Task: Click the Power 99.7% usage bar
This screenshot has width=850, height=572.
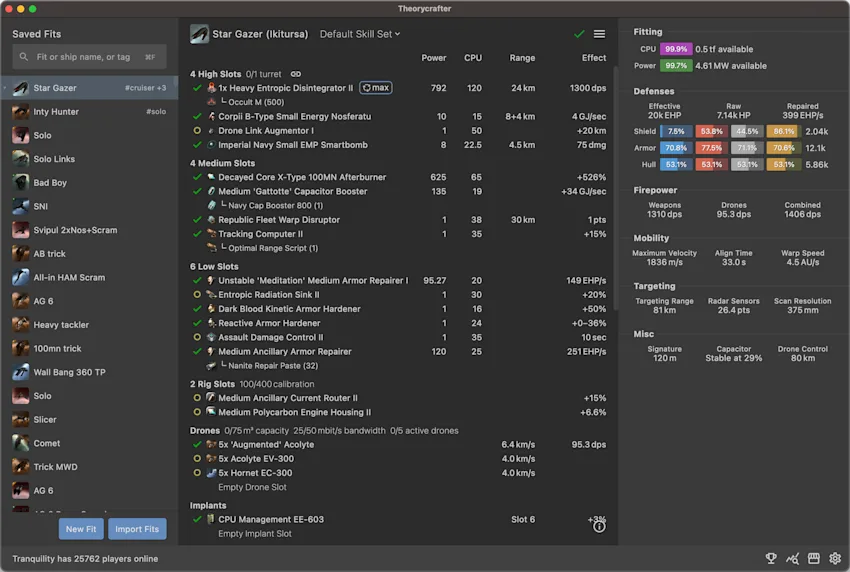Action: [x=676, y=66]
